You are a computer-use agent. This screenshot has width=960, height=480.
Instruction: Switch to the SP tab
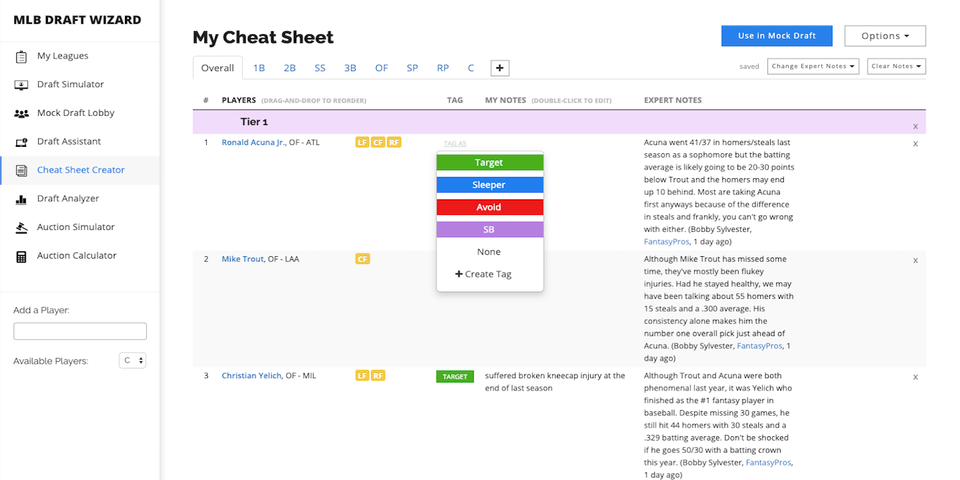[x=412, y=68]
